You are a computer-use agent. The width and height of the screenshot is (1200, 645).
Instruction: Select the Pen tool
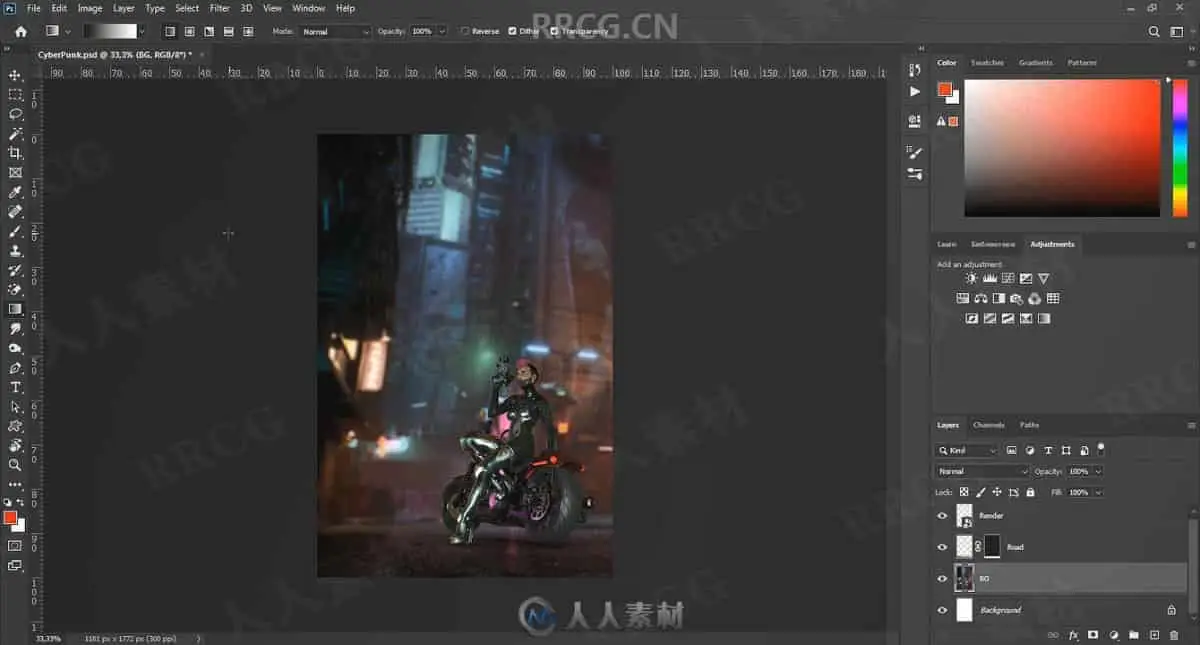(15, 368)
